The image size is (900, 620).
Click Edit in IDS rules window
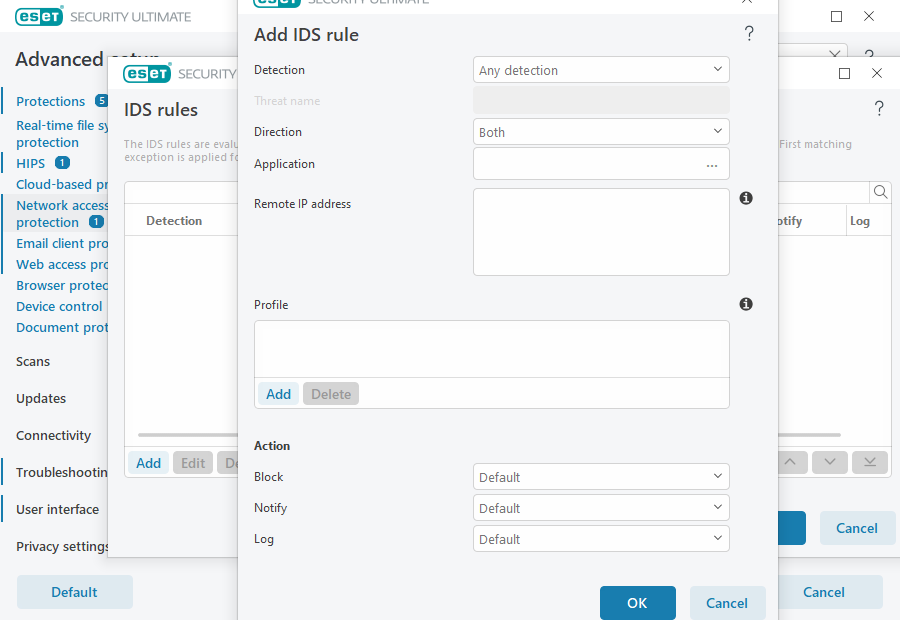click(193, 463)
